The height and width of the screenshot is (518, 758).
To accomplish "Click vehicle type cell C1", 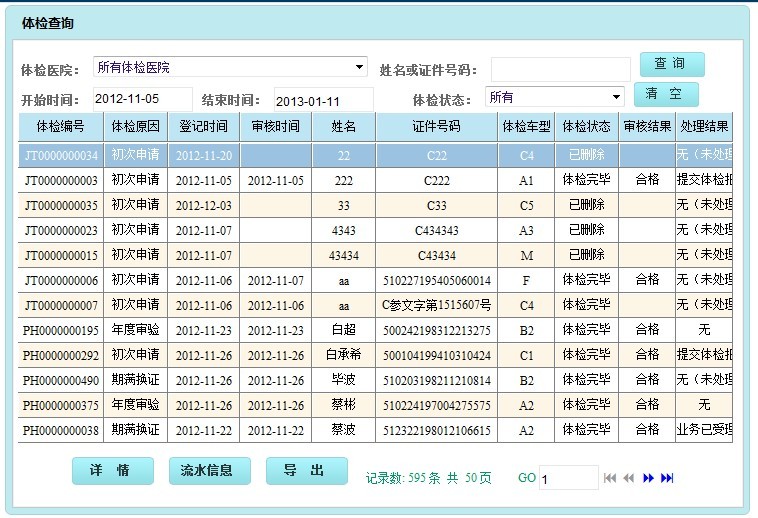I will tap(526, 355).
